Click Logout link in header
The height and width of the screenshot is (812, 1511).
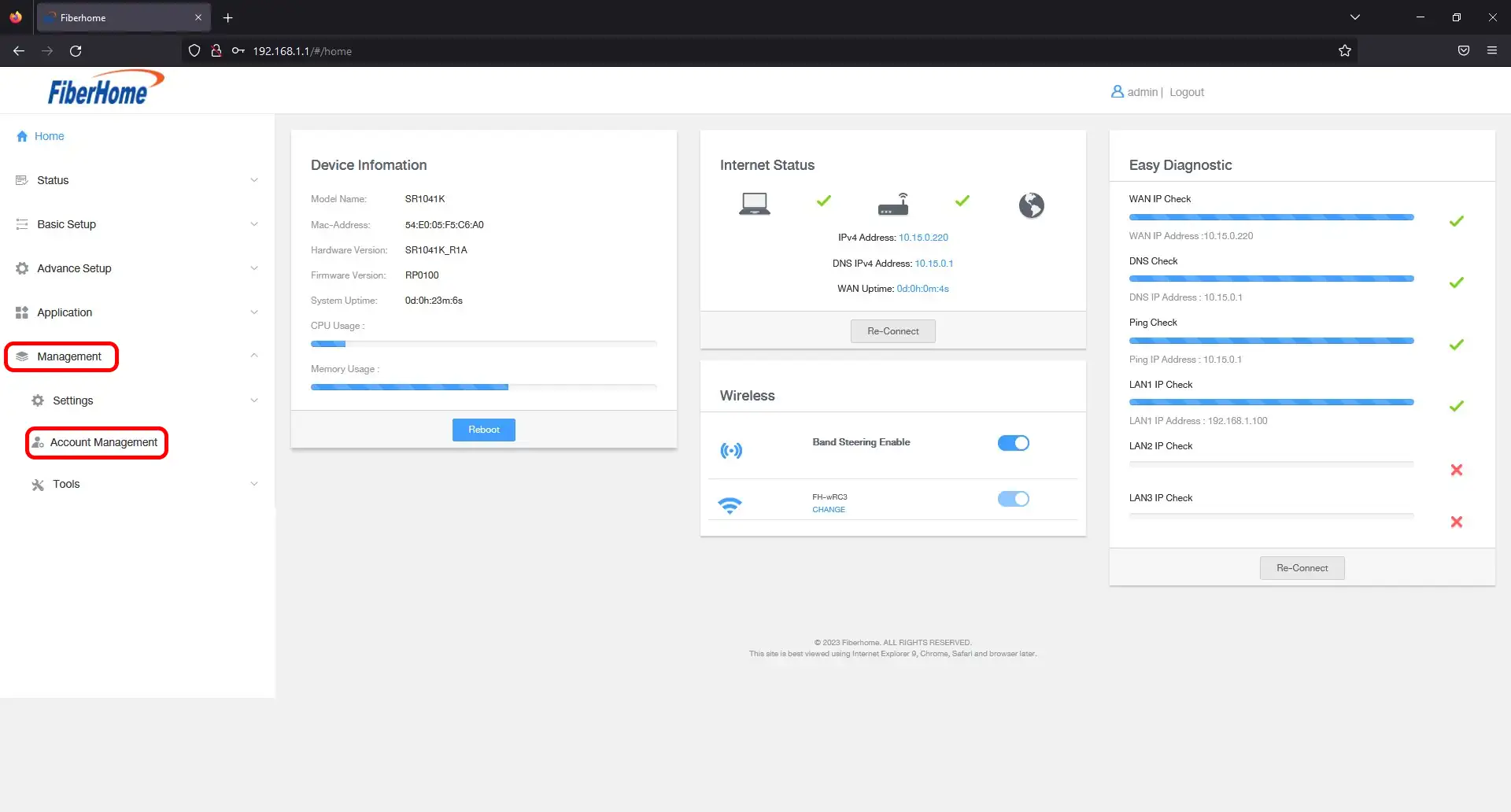pyautogui.click(x=1186, y=92)
